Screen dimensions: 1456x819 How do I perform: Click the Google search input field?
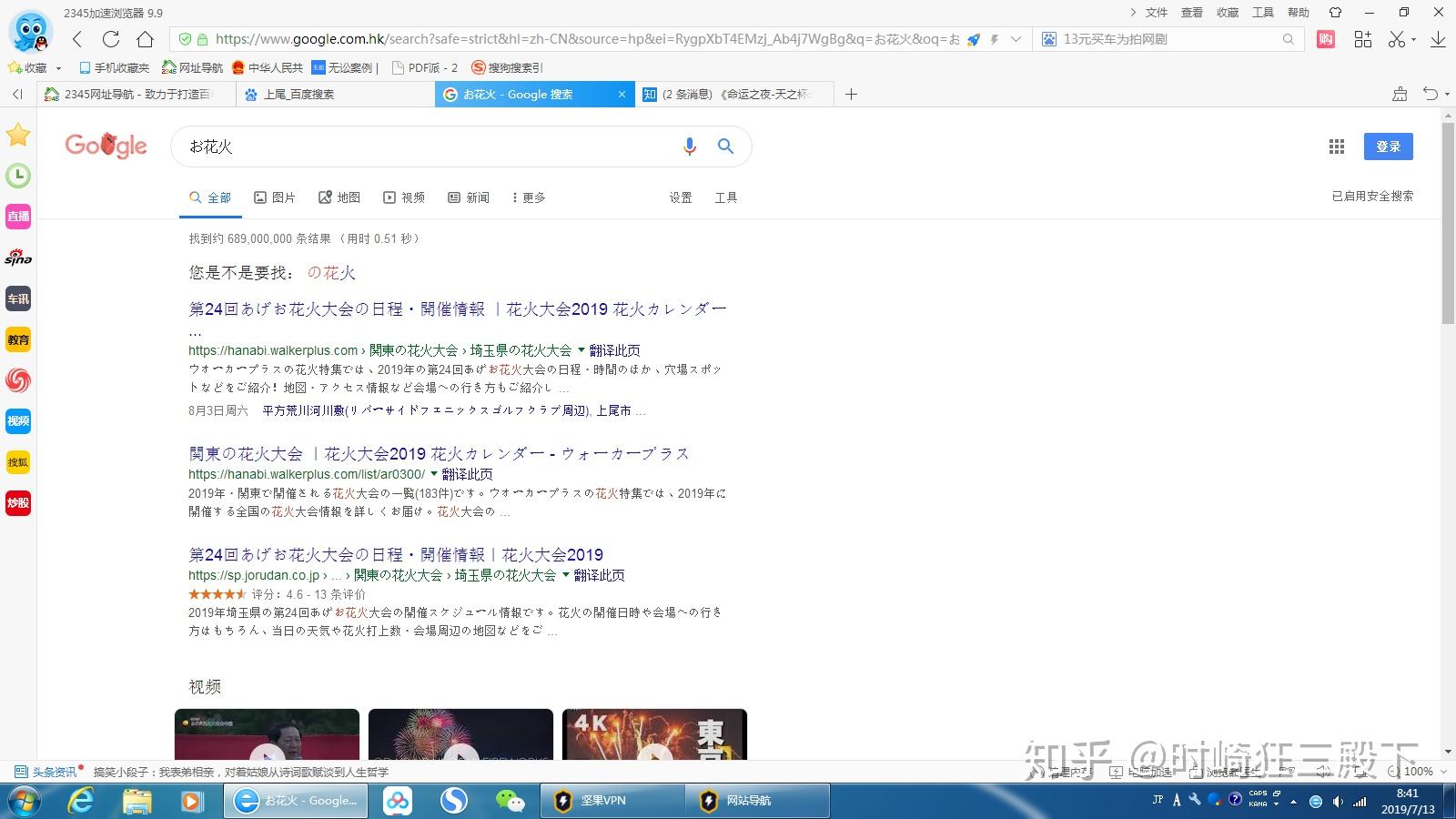tap(428, 147)
